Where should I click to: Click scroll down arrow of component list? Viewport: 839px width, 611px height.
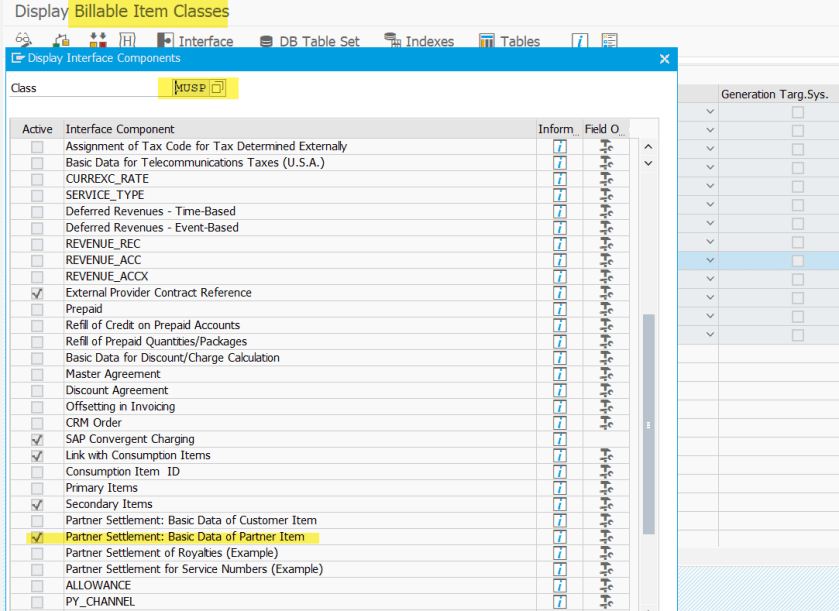pos(648,162)
